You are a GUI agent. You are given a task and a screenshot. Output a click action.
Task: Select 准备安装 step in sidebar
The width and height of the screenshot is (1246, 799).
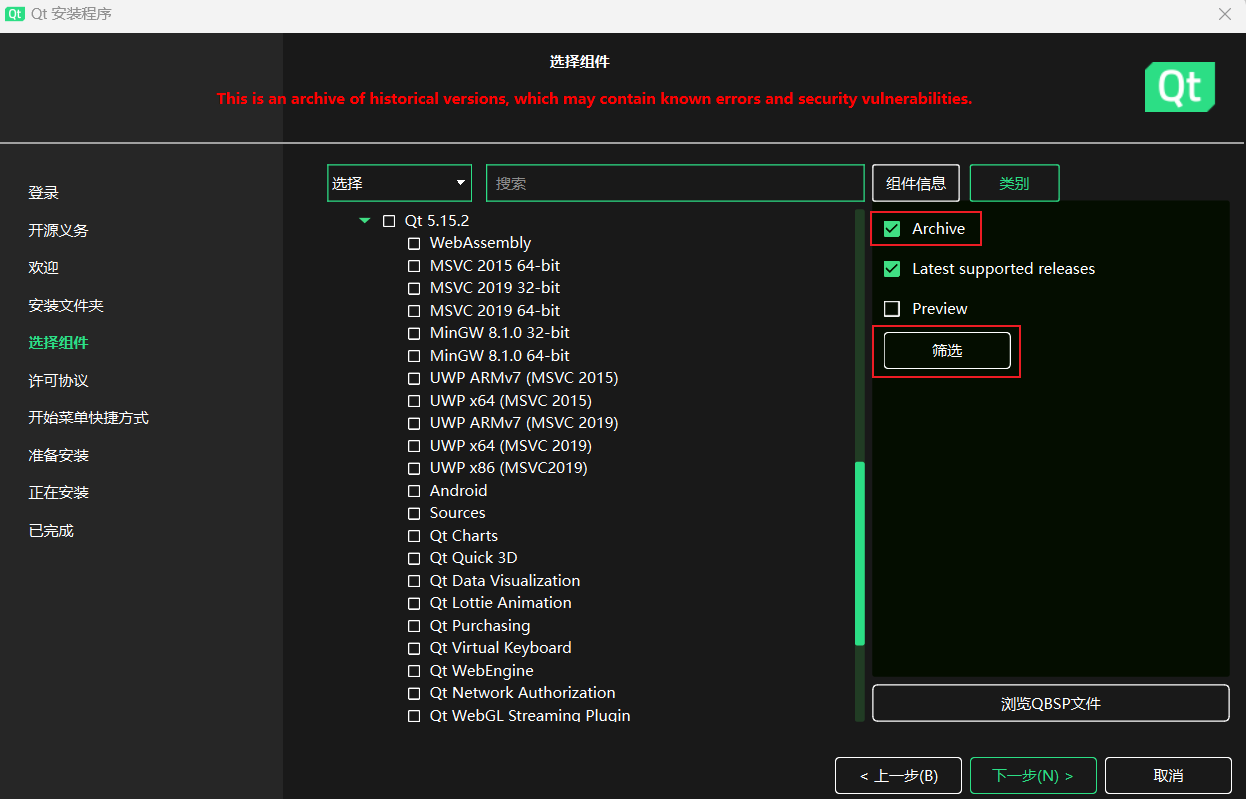(58, 455)
